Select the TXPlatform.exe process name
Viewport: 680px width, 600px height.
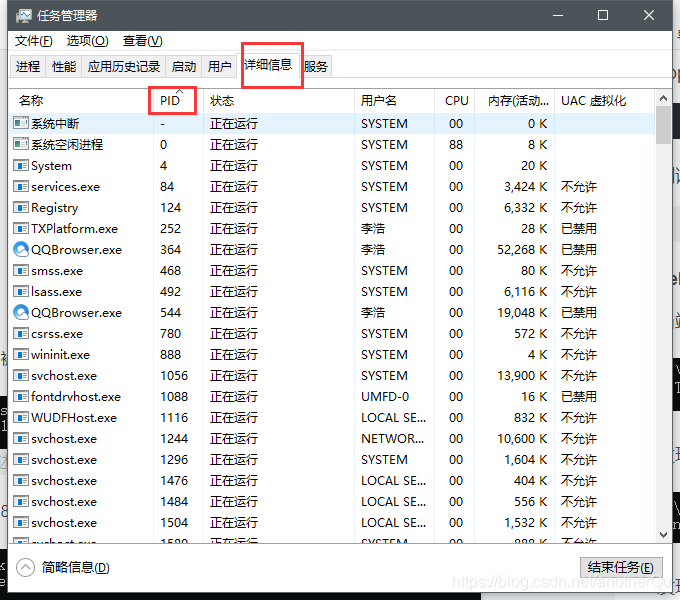pyautogui.click(x=75, y=228)
